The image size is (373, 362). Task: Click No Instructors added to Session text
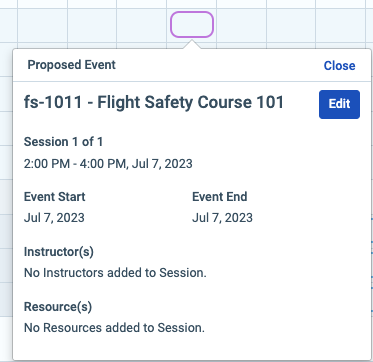click(115, 273)
